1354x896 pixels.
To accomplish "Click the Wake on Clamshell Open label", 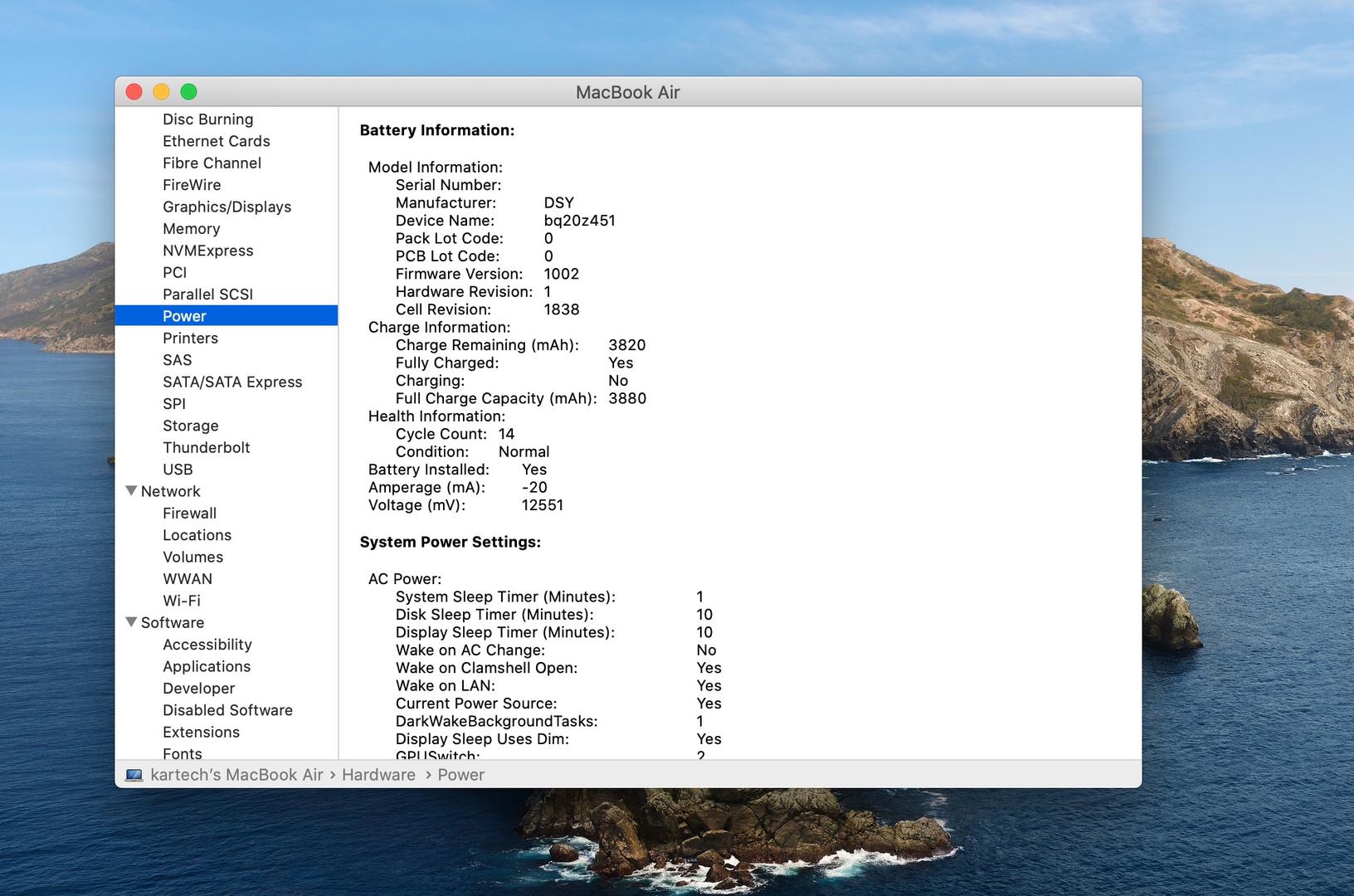I will click(x=486, y=668).
